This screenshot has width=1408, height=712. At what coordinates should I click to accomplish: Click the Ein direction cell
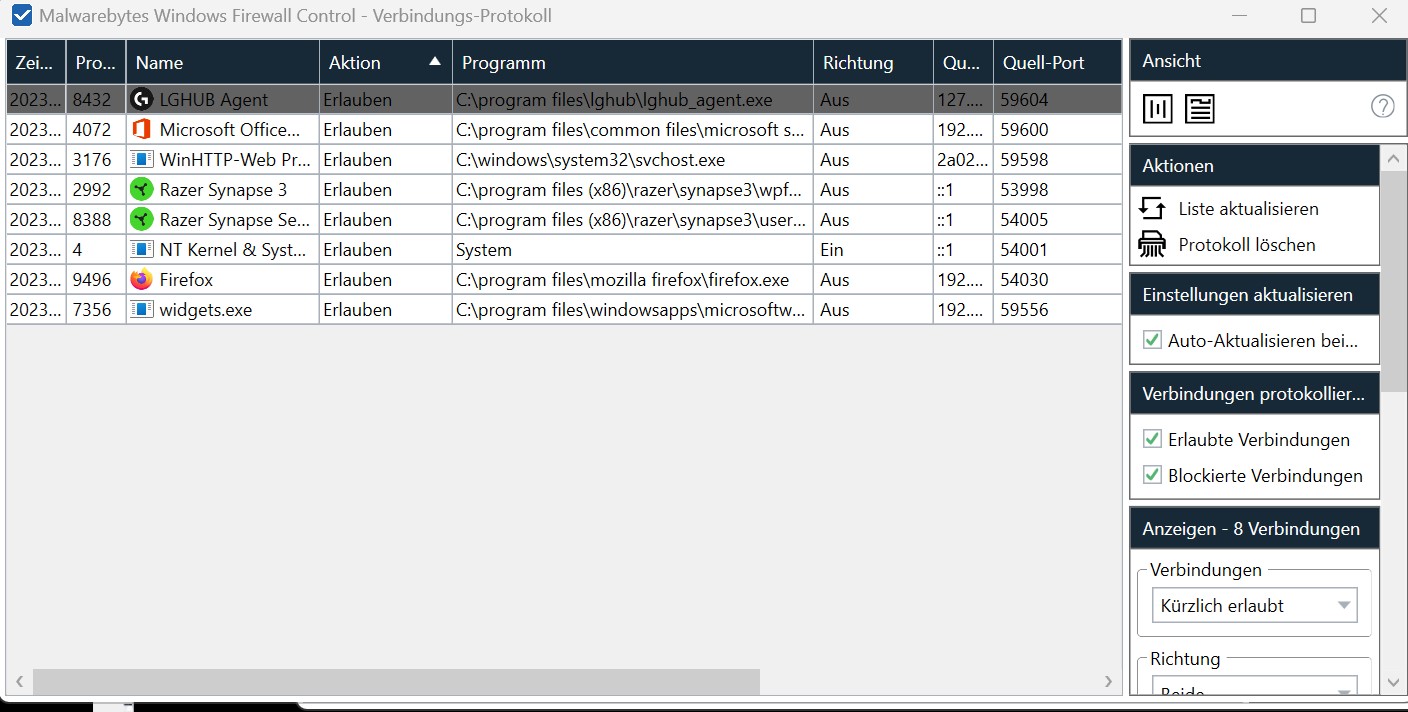tap(873, 250)
